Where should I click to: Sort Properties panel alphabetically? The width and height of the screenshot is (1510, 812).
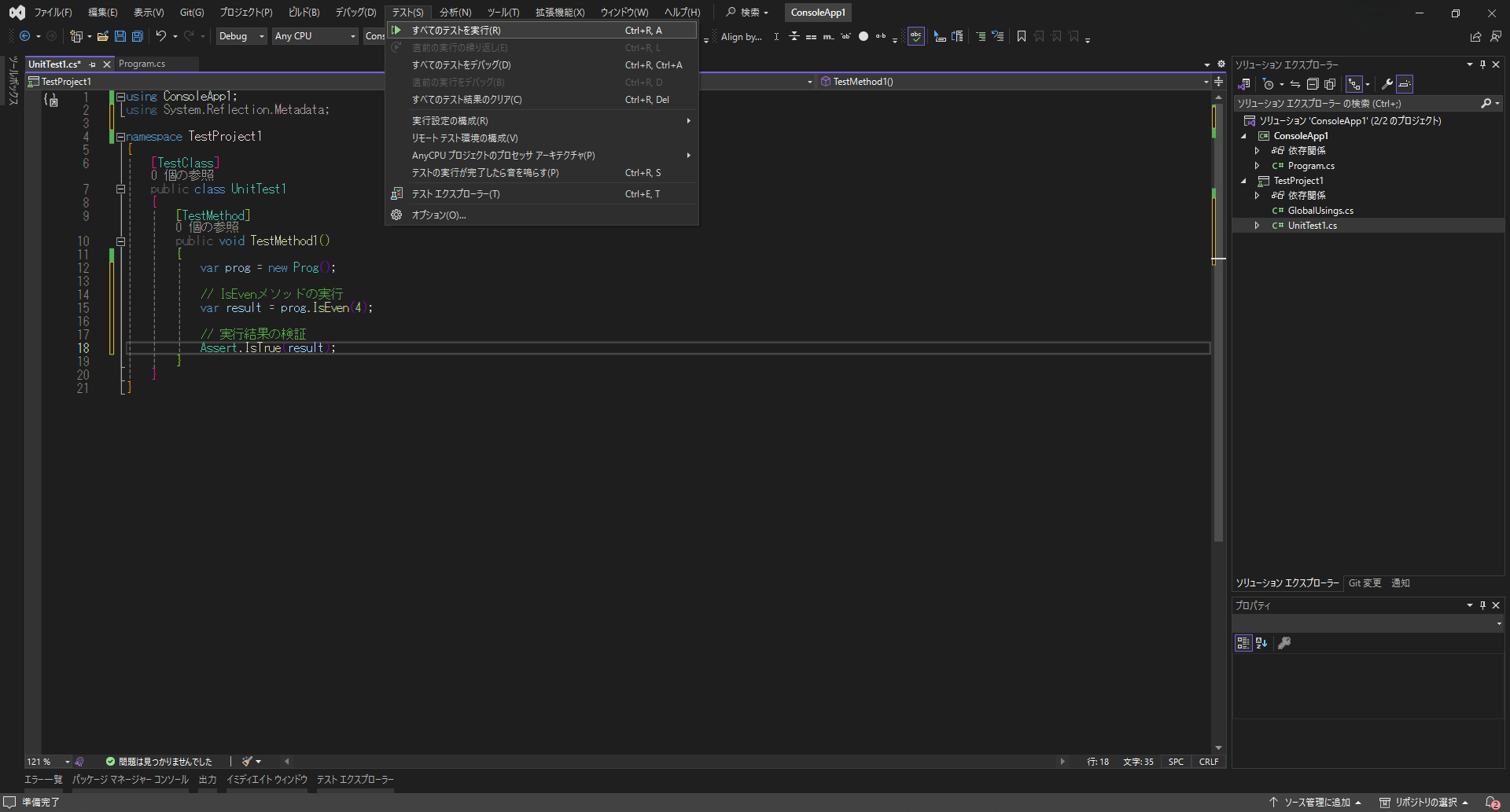1261,643
